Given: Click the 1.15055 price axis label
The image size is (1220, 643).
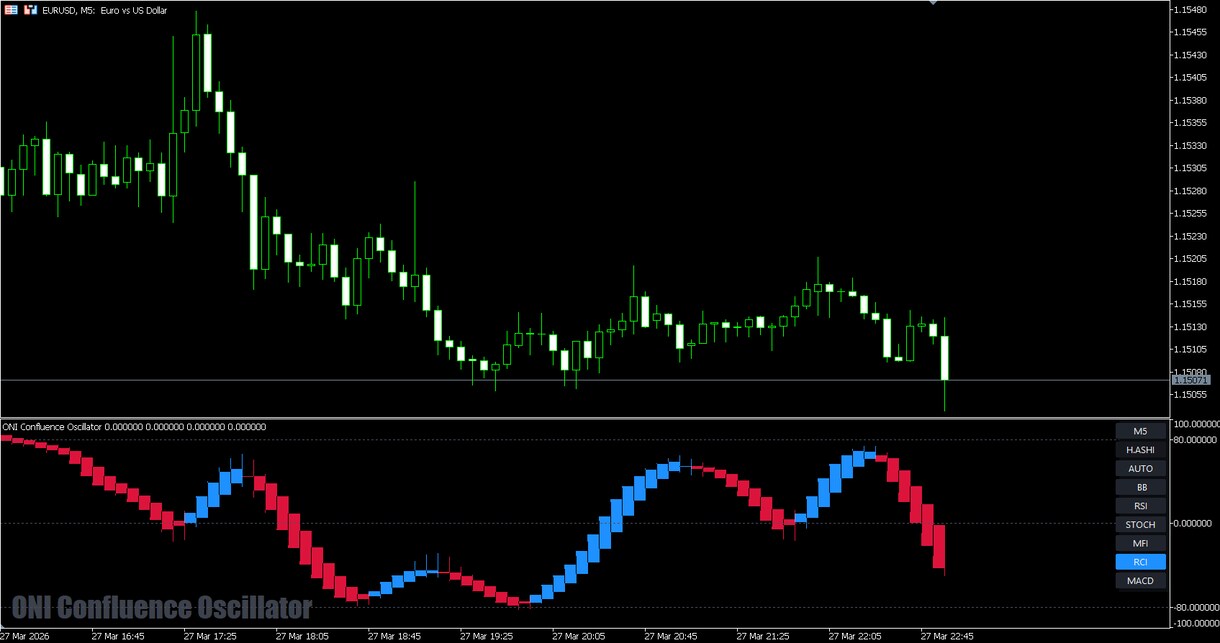Looking at the screenshot, I should (x=1191, y=395).
